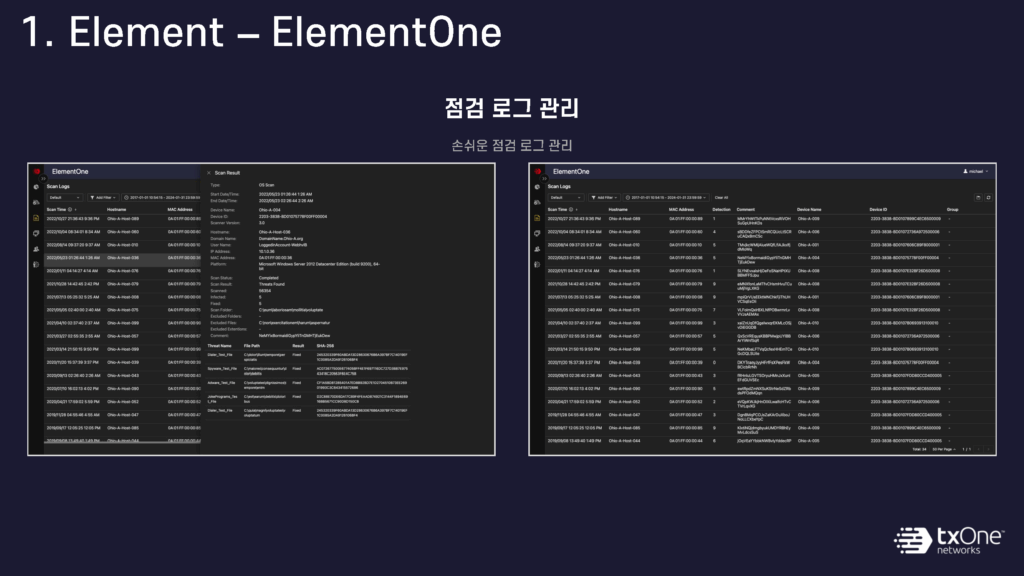Click the red logo in right window header
Image resolution: width=1024 pixels, height=576 pixels.
[x=536, y=172]
